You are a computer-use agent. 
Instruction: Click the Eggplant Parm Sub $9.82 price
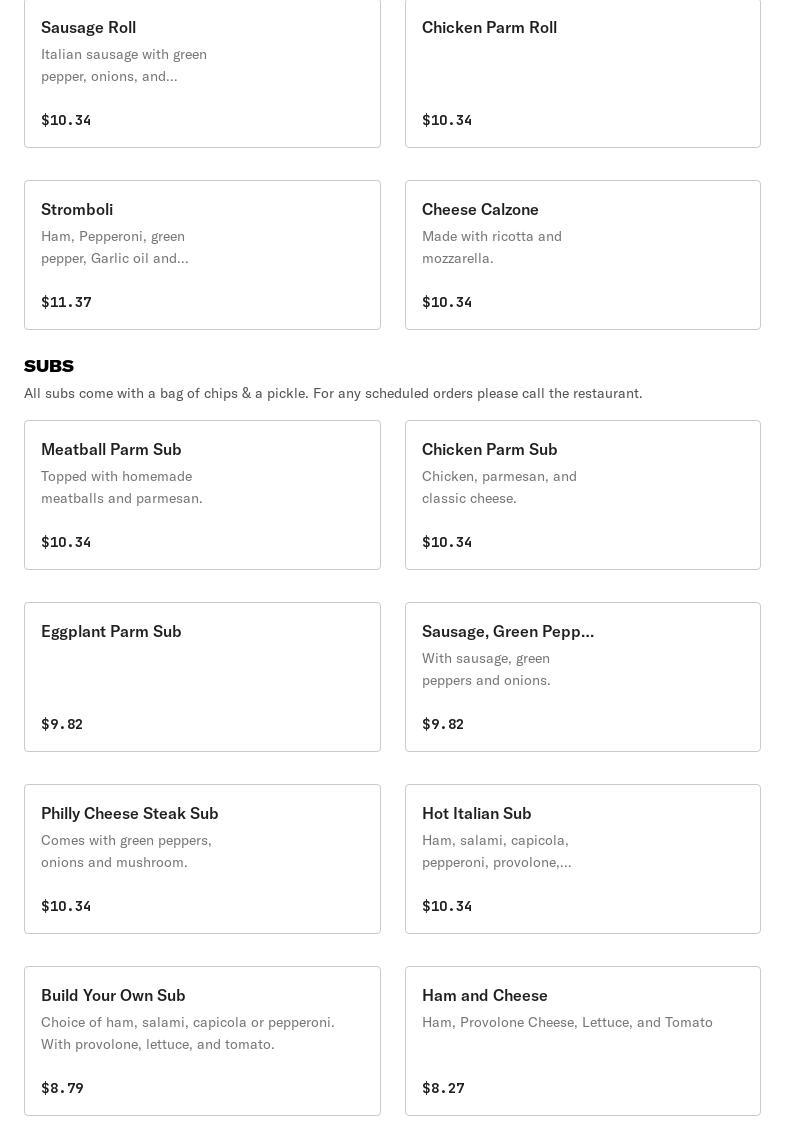click(62, 724)
